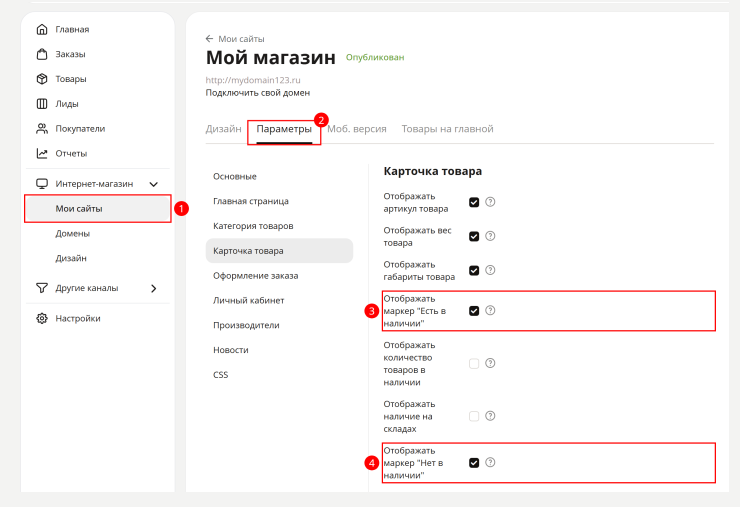Uncheck Отображать вес товара checkbox
This screenshot has height=507, width=740.
point(474,236)
